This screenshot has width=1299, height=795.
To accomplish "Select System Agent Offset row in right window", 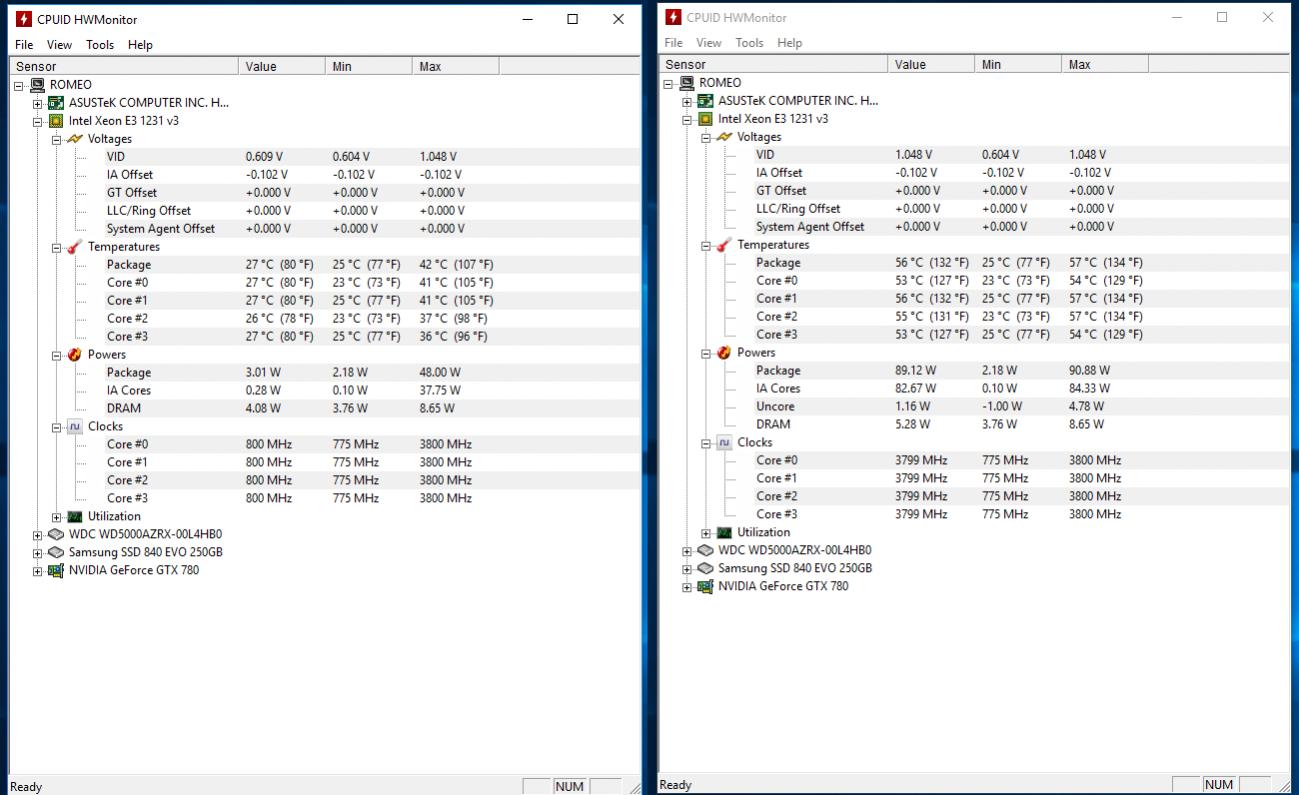I will pos(975,227).
